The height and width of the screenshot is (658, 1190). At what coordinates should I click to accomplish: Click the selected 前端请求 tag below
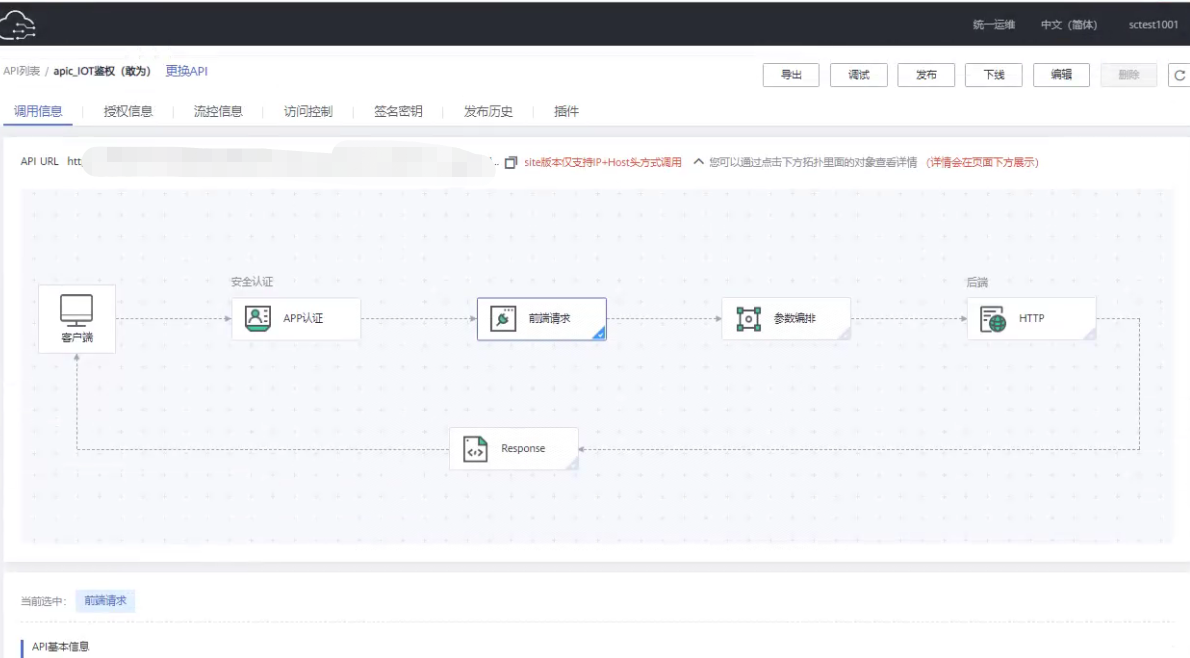point(105,601)
